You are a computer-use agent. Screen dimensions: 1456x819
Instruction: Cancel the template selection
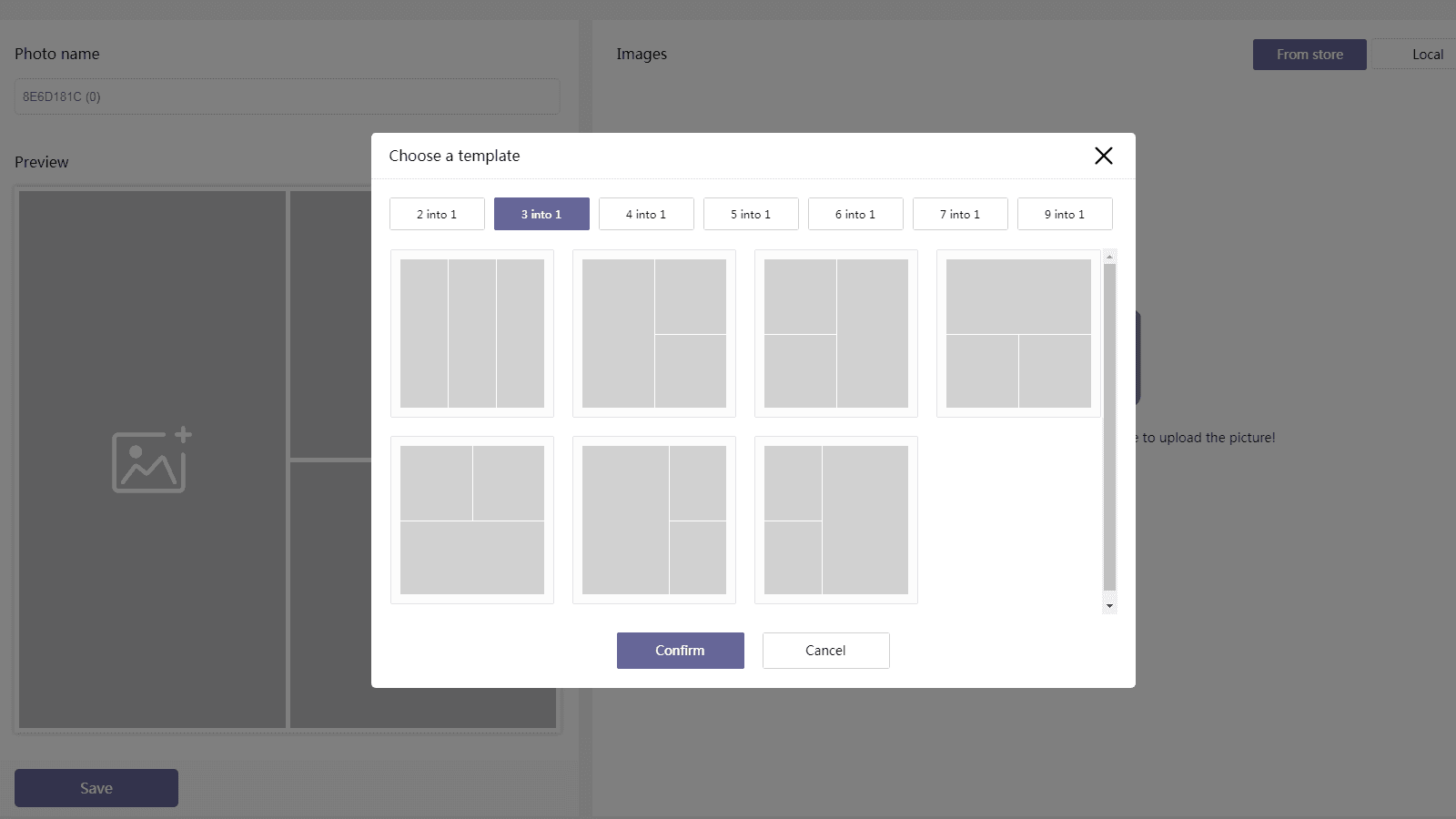pyautogui.click(x=824, y=650)
